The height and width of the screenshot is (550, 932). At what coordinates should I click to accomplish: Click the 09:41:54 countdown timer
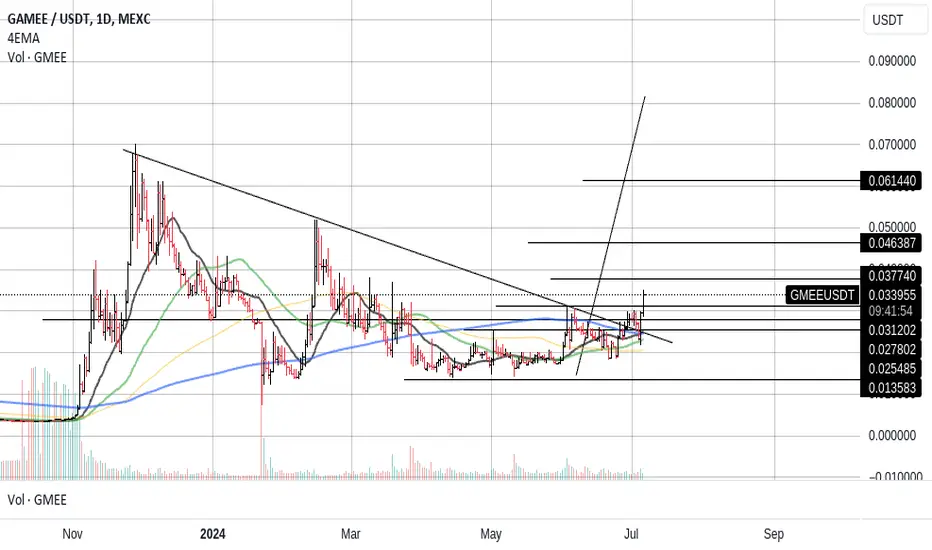point(890,311)
